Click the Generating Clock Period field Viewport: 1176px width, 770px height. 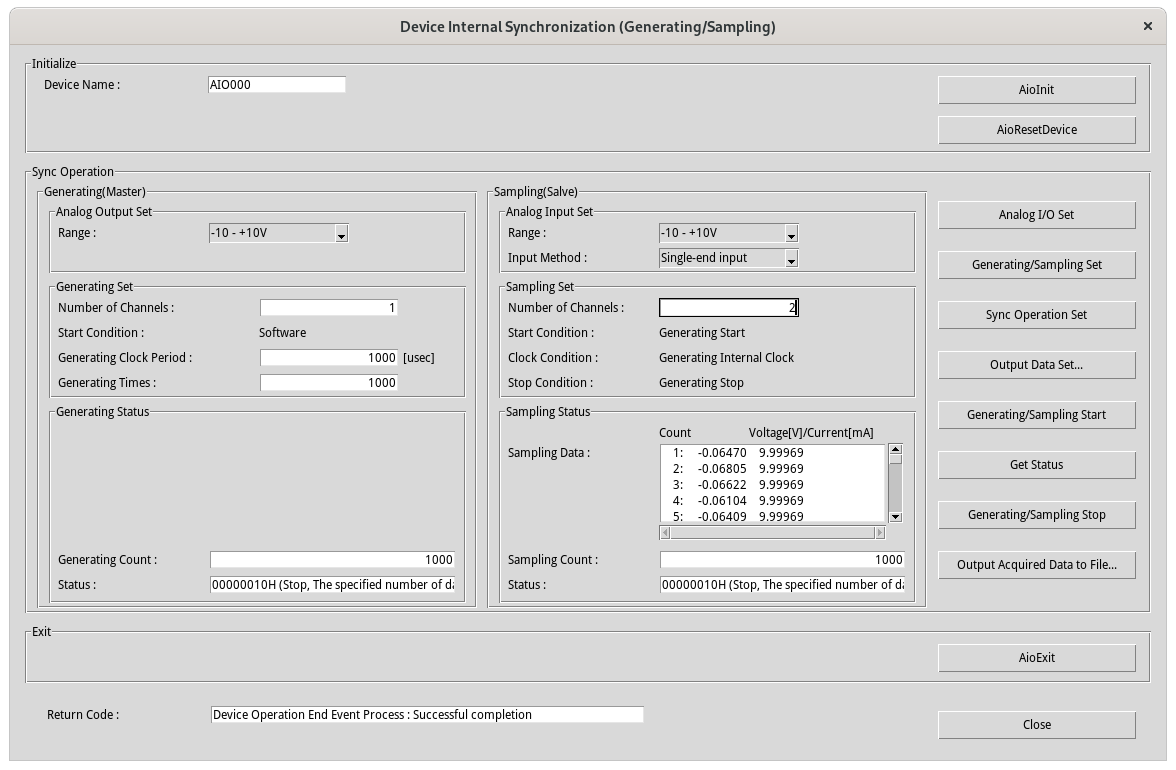tap(329, 358)
